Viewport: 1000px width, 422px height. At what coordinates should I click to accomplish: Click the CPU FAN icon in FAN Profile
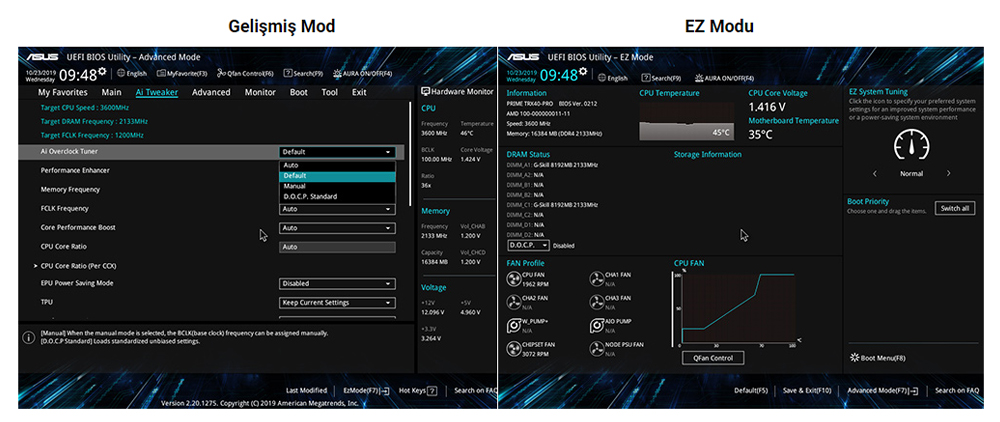[x=513, y=279]
